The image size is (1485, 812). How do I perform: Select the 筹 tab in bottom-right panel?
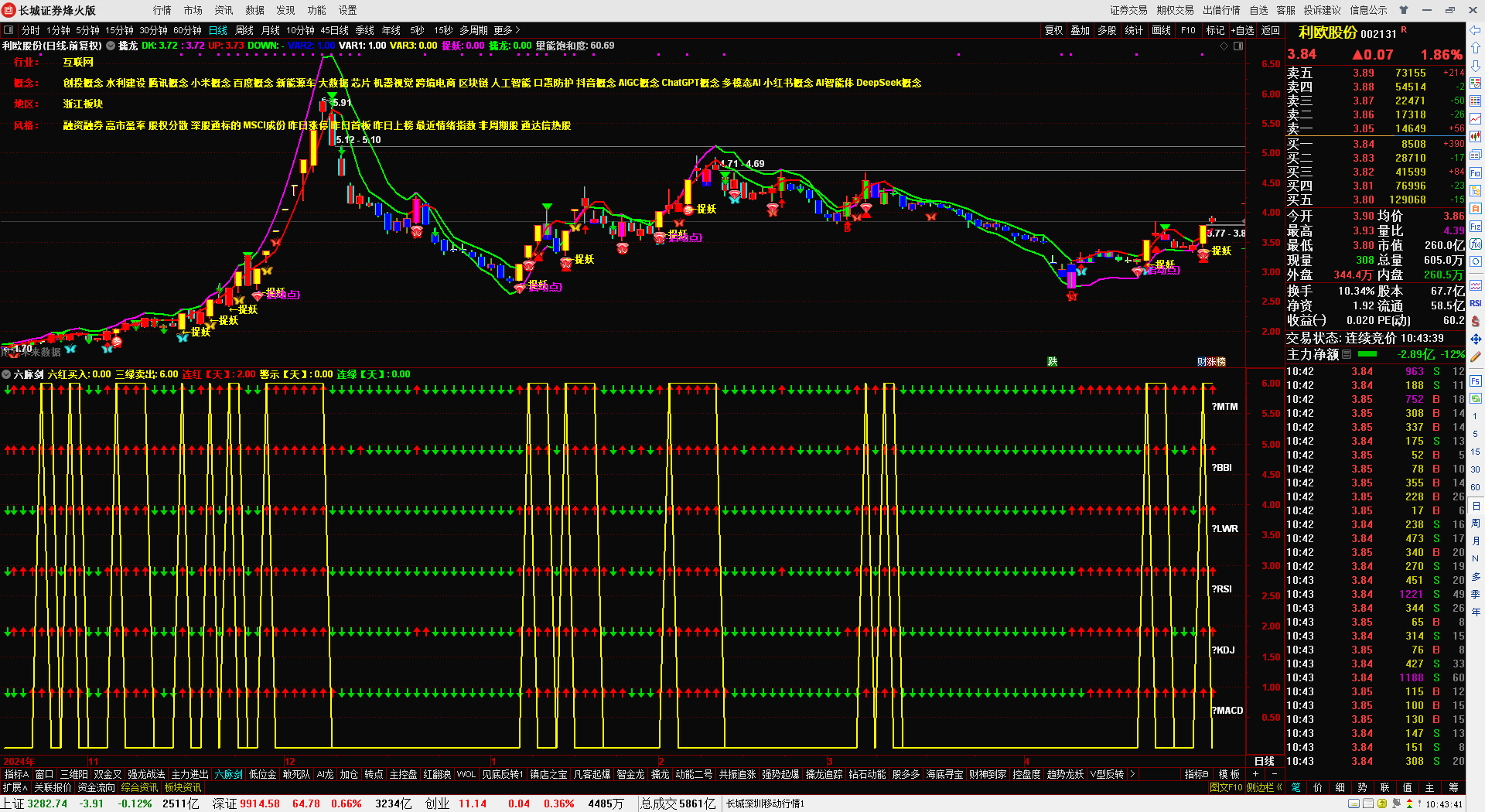[1453, 787]
